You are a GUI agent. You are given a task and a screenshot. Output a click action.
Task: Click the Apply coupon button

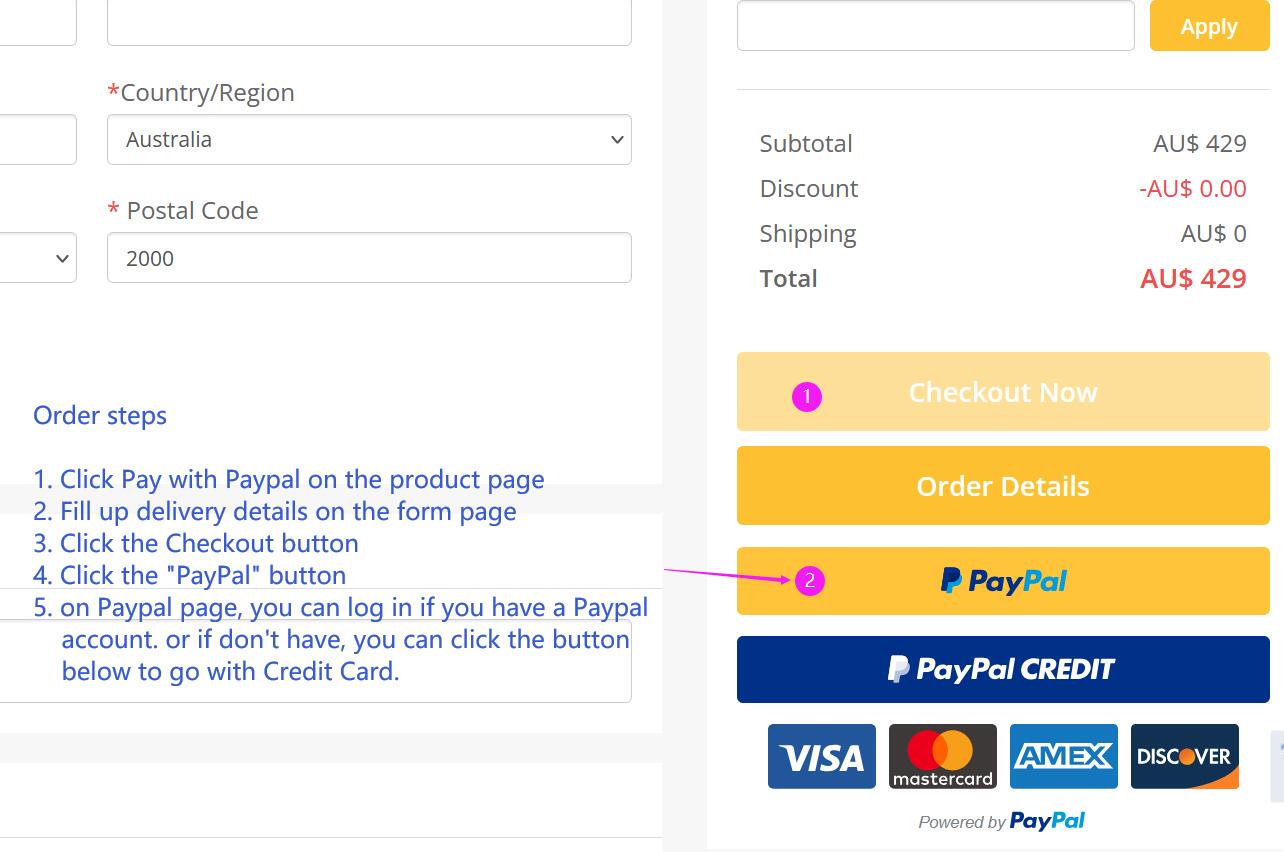tap(1209, 26)
